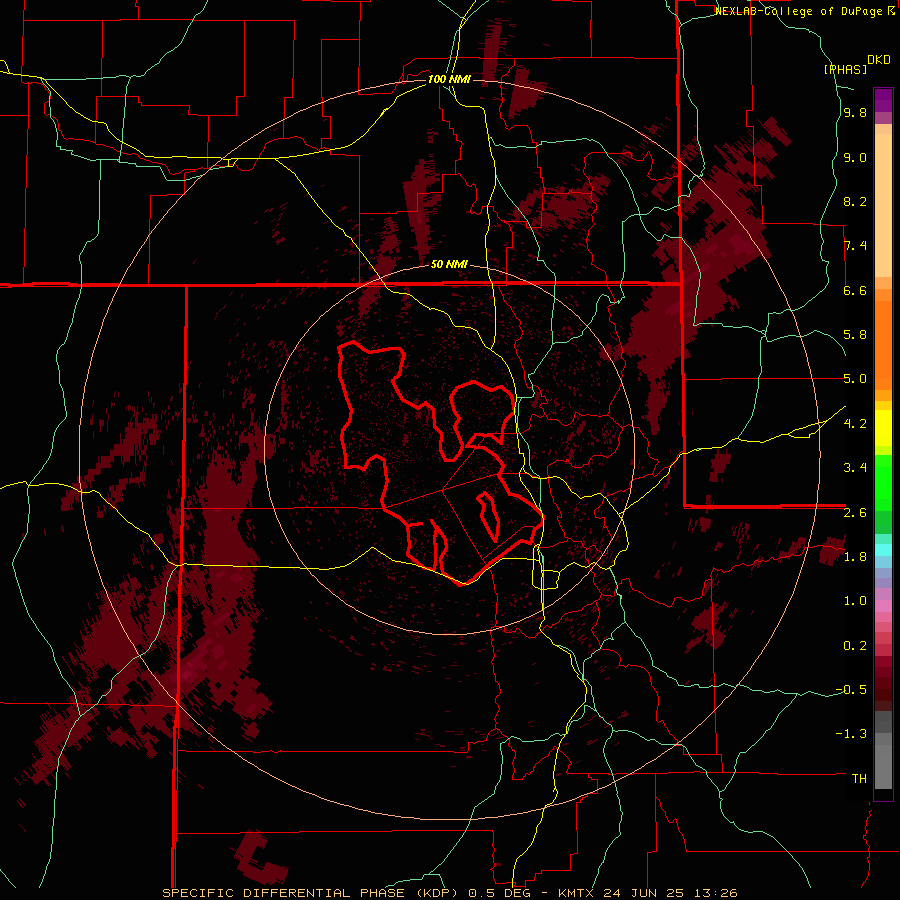Click the 8.2 legend value

855,201
